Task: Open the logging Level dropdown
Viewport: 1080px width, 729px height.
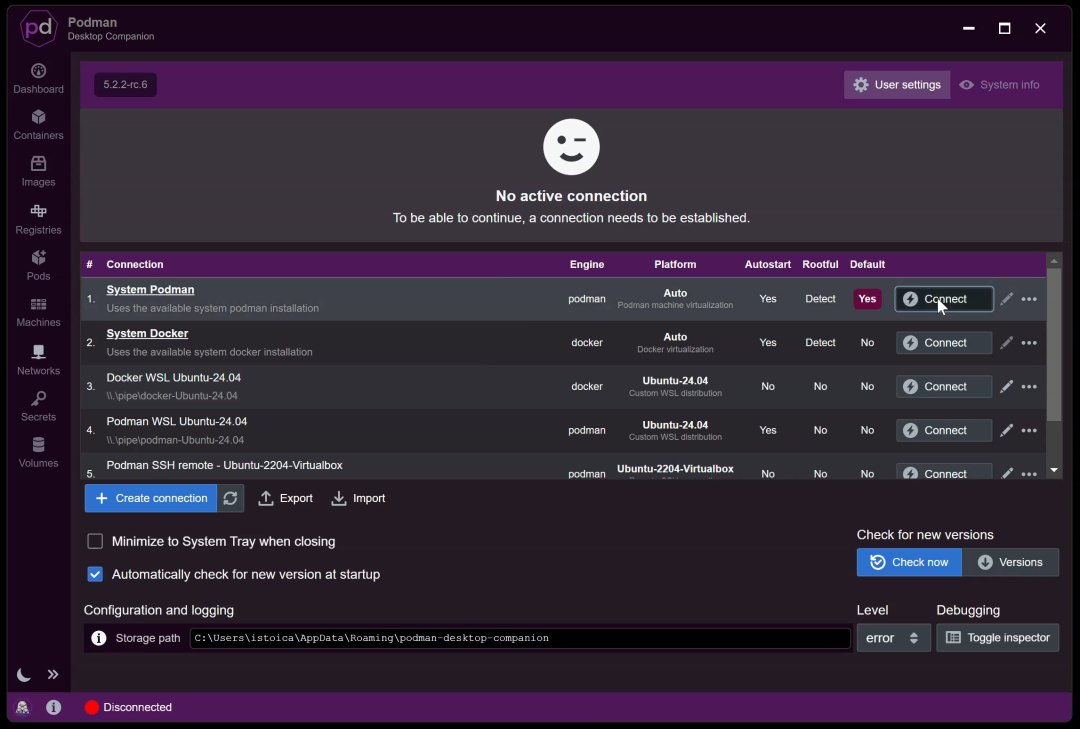Action: point(893,638)
